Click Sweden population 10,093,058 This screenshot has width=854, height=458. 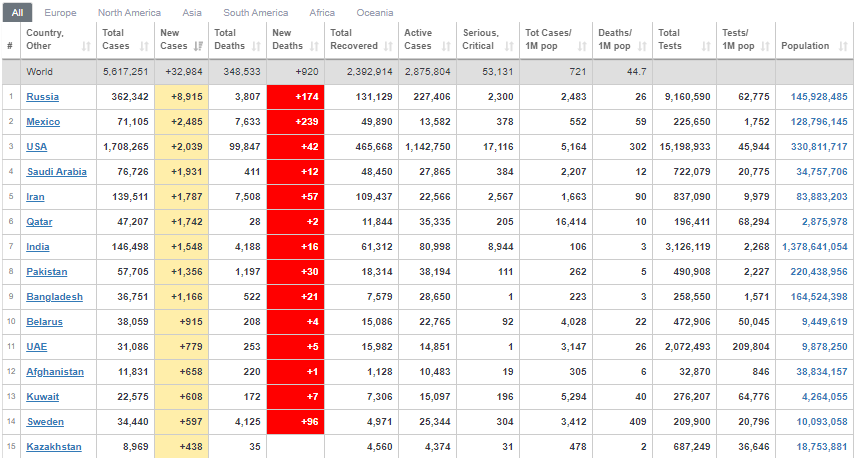click(x=822, y=422)
